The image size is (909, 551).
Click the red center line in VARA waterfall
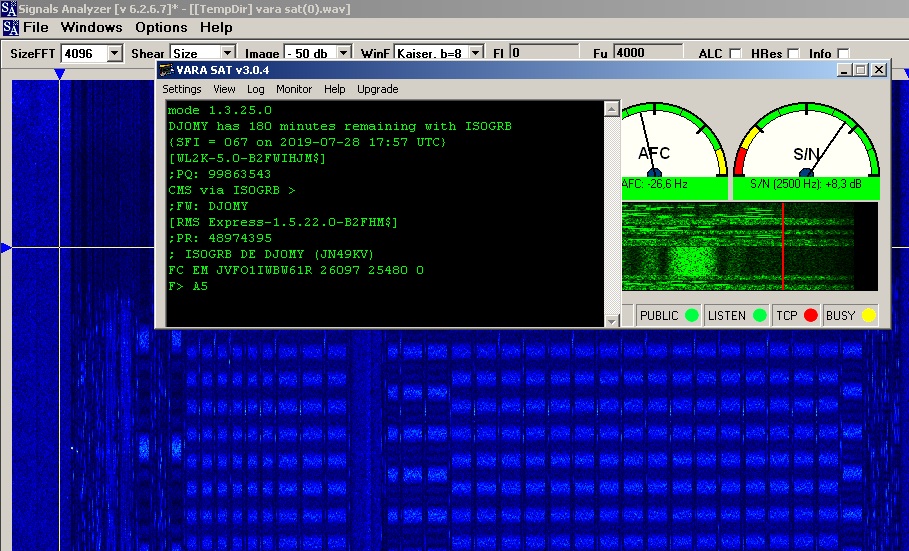[783, 246]
